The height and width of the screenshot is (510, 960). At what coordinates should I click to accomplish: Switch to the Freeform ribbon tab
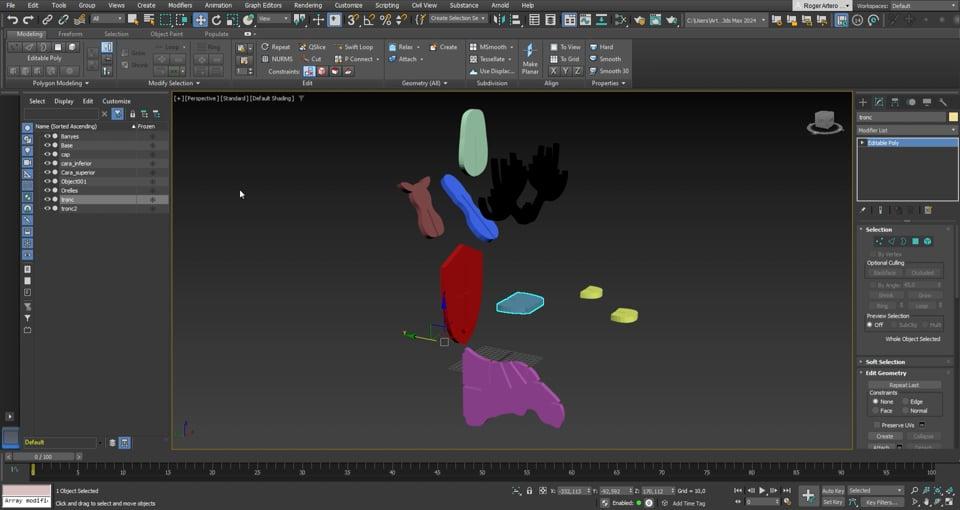tap(70, 34)
